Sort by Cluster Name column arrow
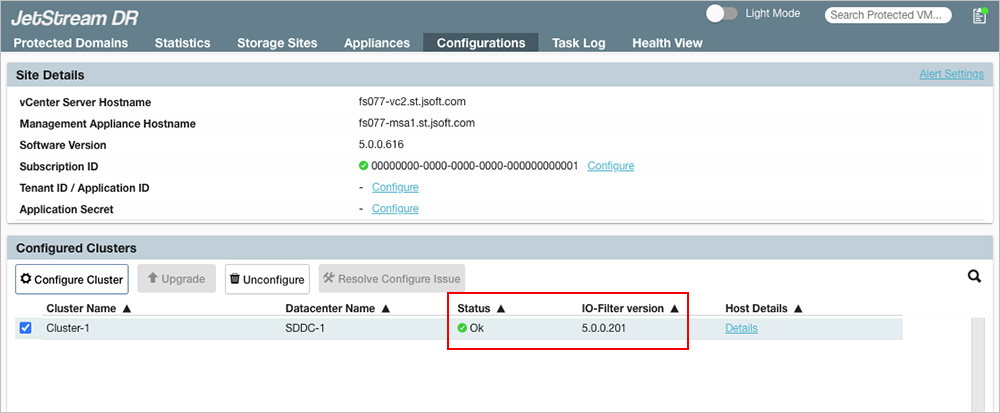The image size is (1000, 413). point(127,308)
